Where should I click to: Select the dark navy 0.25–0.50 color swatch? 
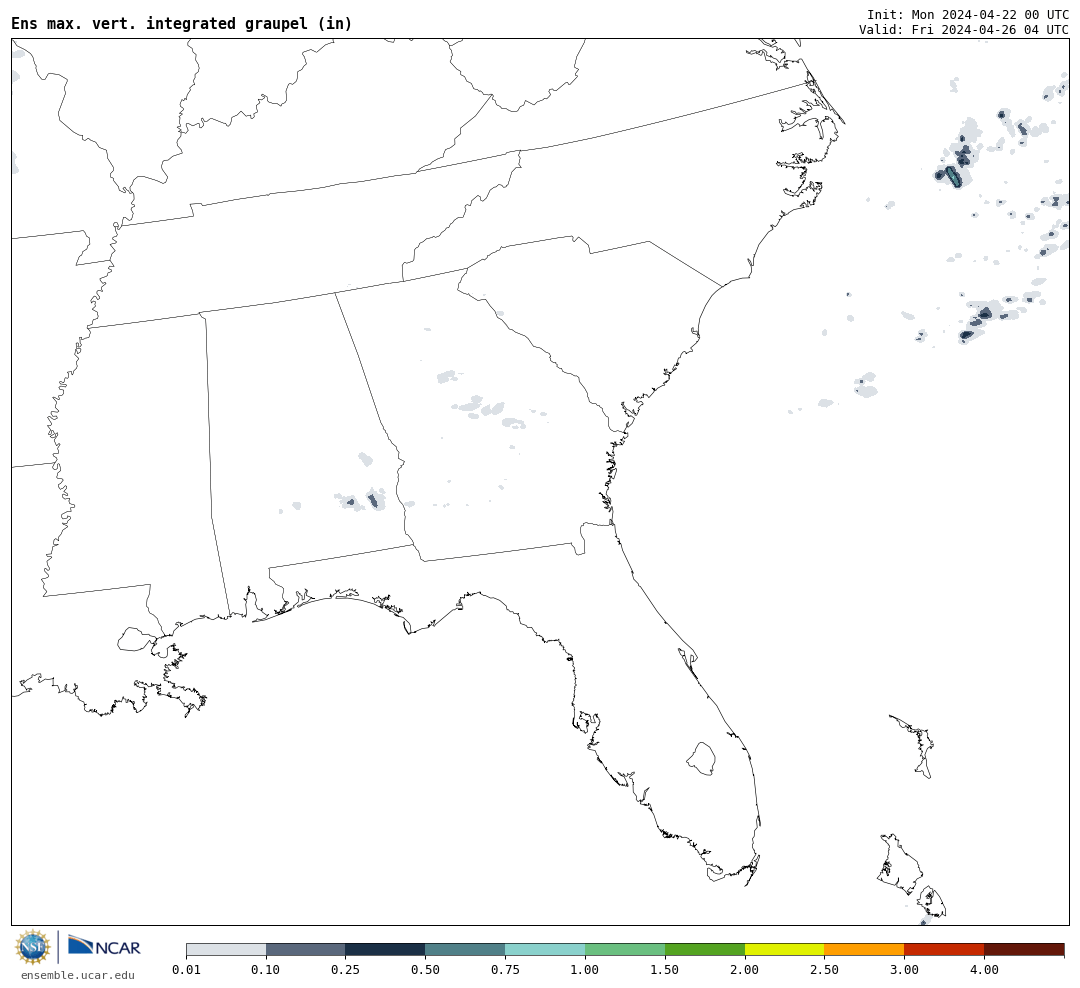[386, 950]
